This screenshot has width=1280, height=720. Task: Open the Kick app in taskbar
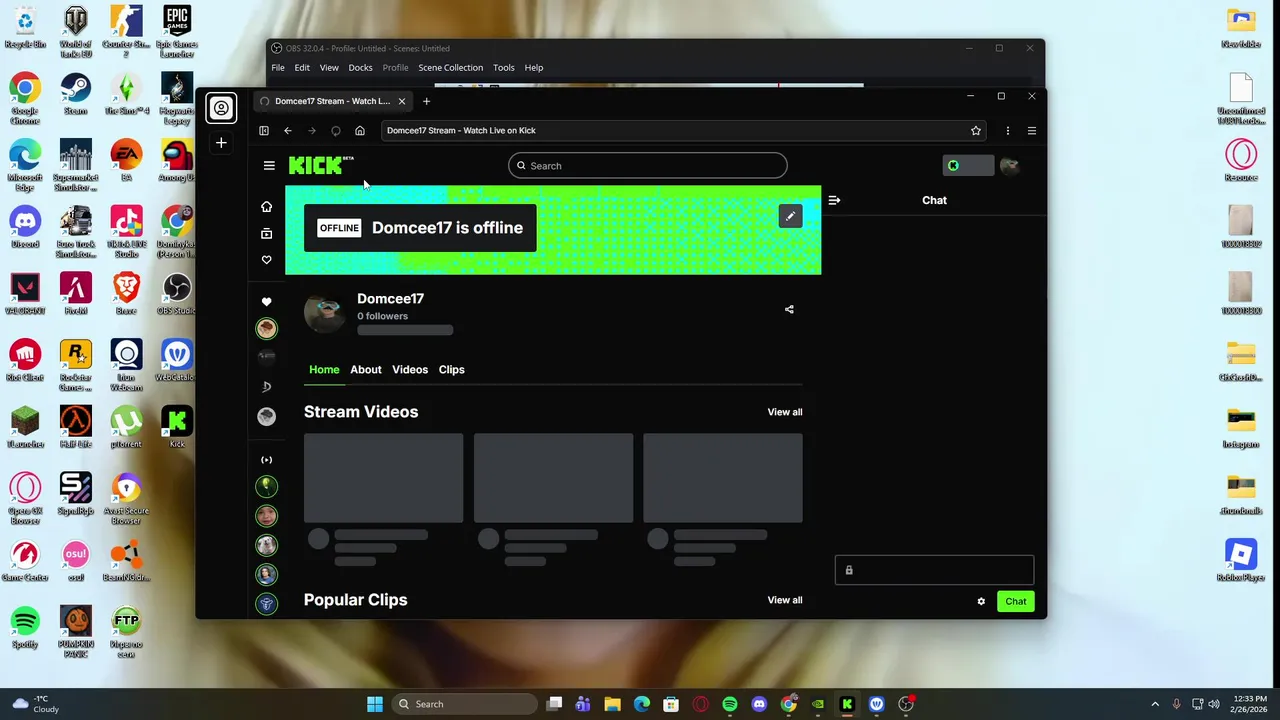(847, 704)
